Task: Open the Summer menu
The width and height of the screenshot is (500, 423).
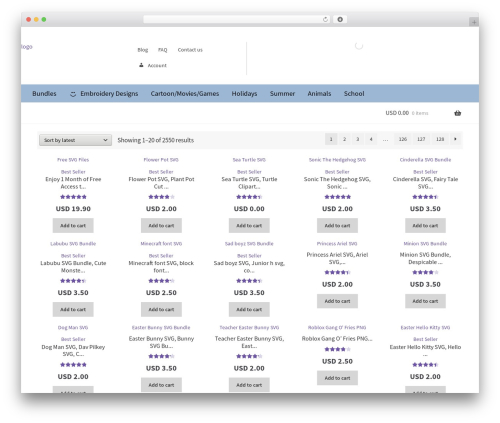Action: click(x=282, y=94)
